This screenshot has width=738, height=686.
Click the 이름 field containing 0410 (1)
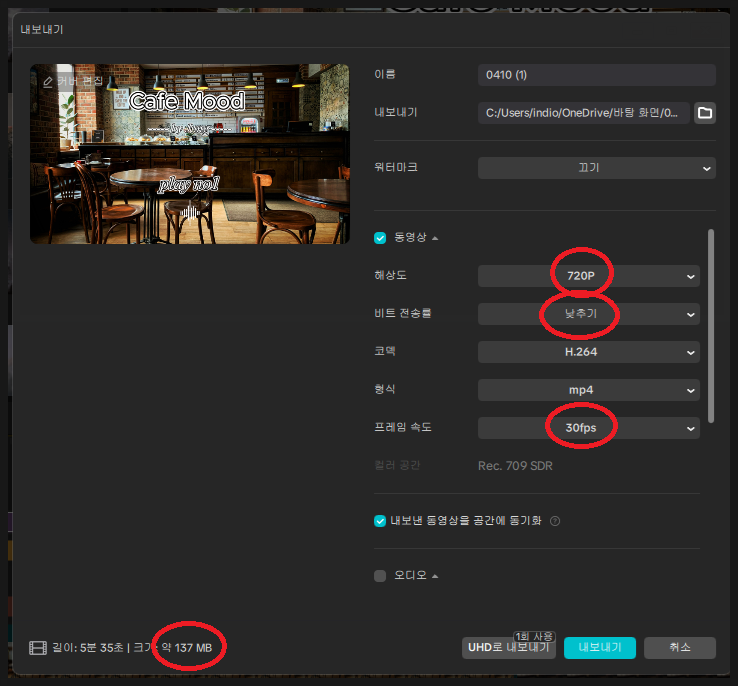(x=596, y=75)
